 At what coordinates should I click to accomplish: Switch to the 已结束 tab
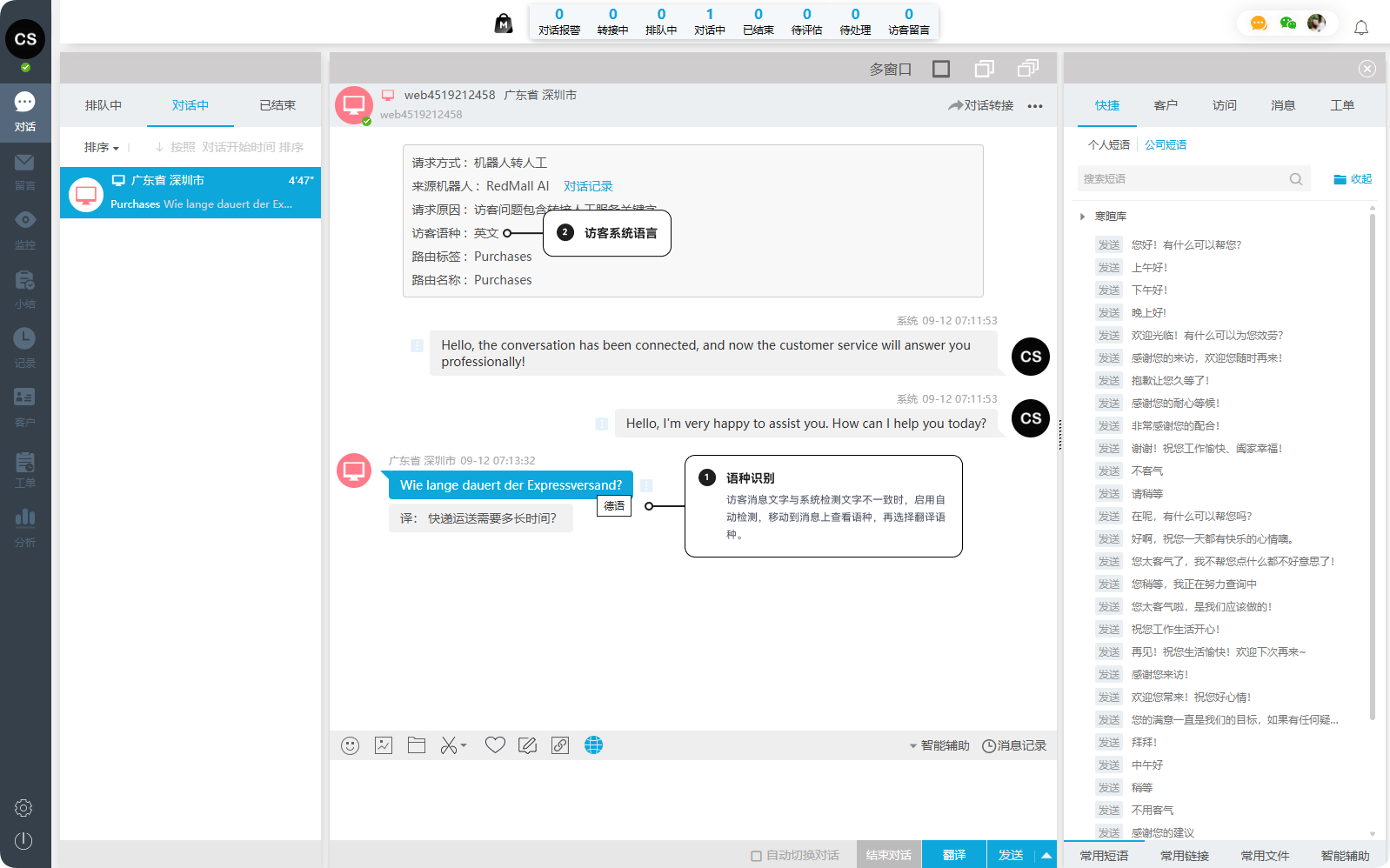pyautogui.click(x=277, y=105)
